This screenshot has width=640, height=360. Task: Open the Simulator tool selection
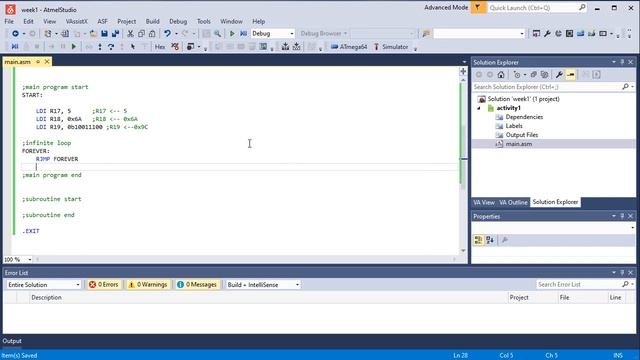click(391, 47)
